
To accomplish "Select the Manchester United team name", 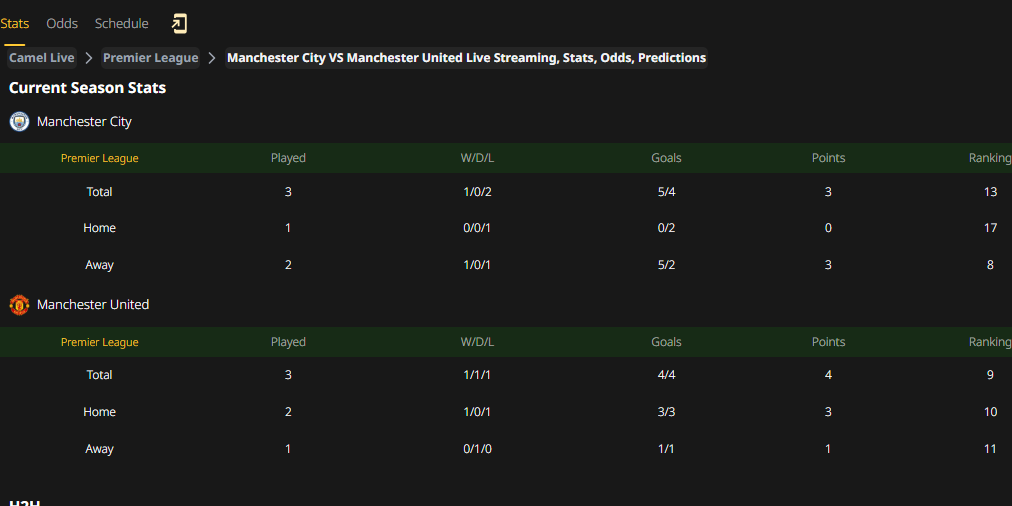I will [93, 305].
